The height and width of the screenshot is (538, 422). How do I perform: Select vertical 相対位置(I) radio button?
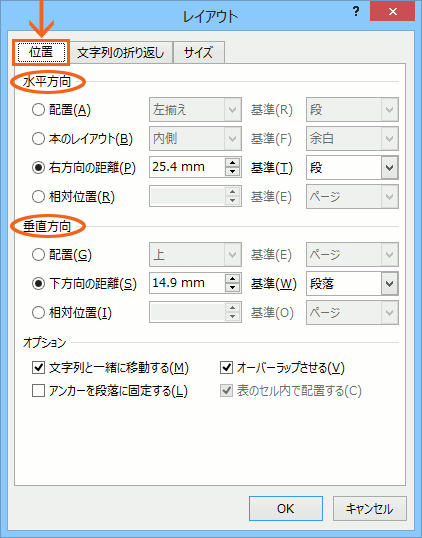pyautogui.click(x=38, y=313)
